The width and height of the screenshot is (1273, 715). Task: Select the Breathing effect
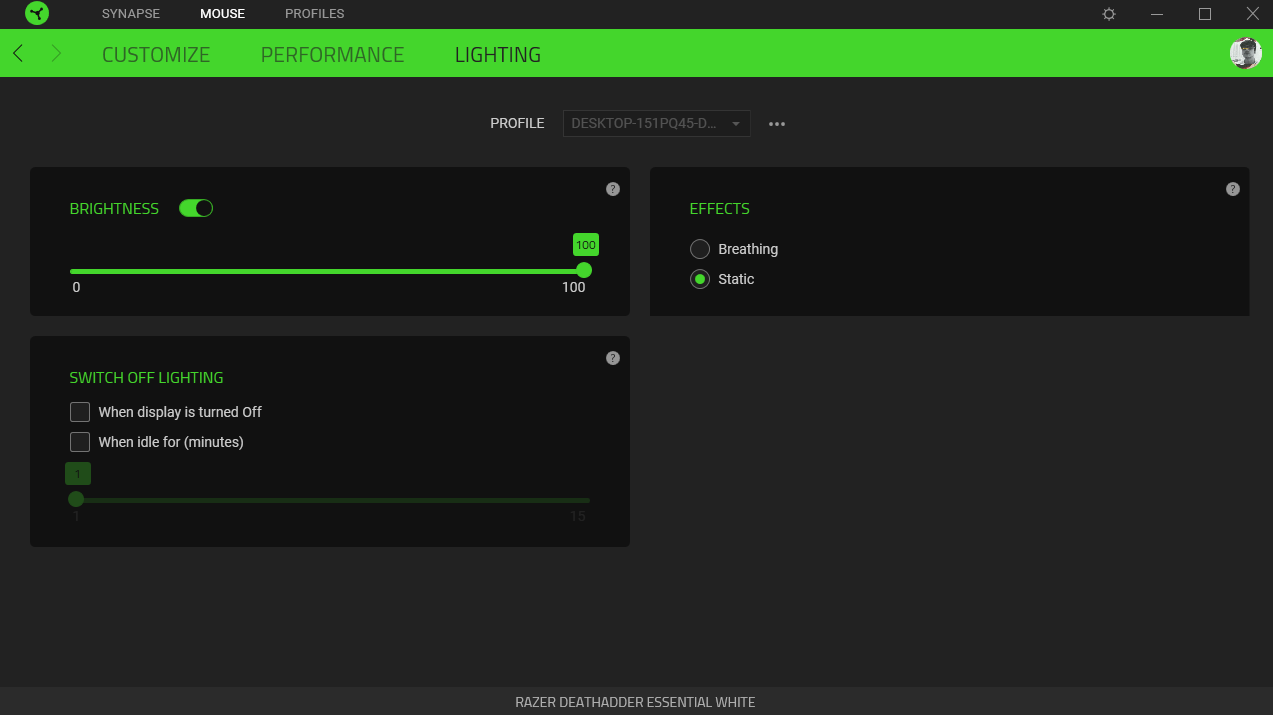click(x=700, y=249)
